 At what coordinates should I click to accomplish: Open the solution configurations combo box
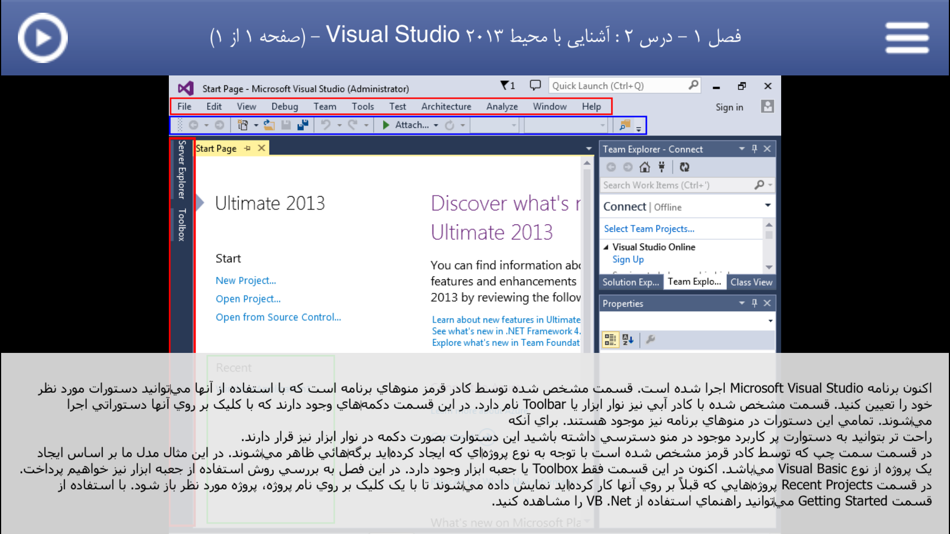coord(494,125)
